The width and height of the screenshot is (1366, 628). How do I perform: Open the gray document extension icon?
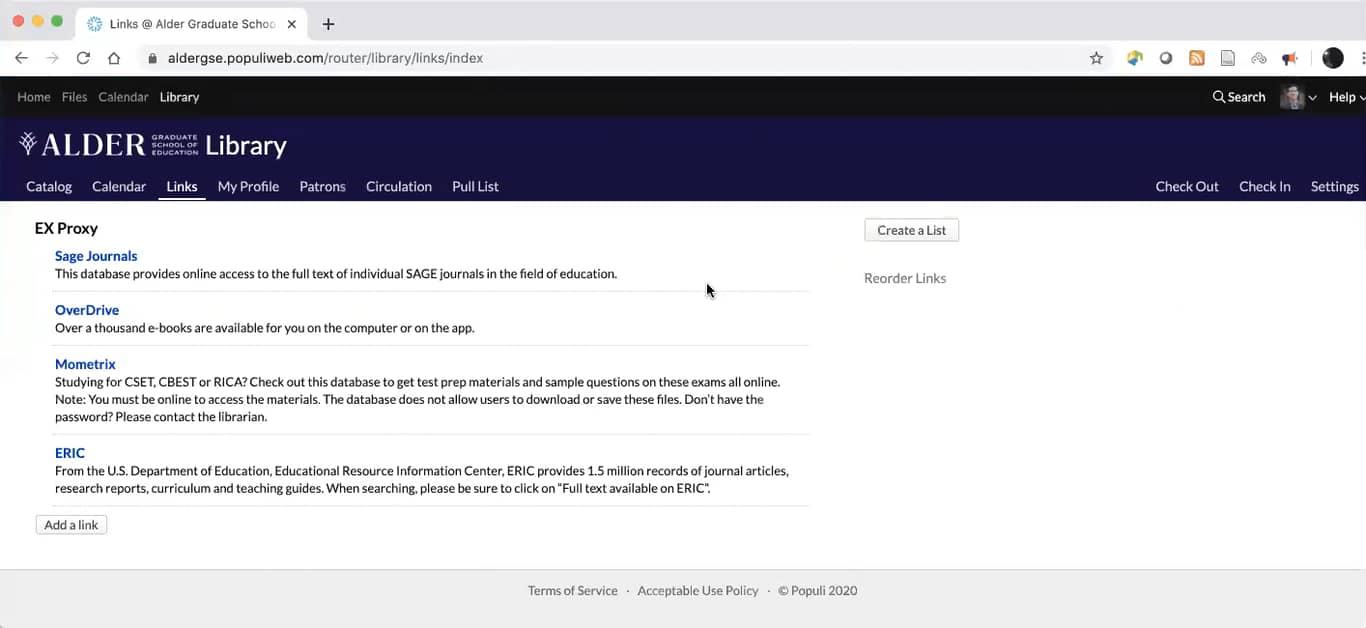click(x=1227, y=58)
